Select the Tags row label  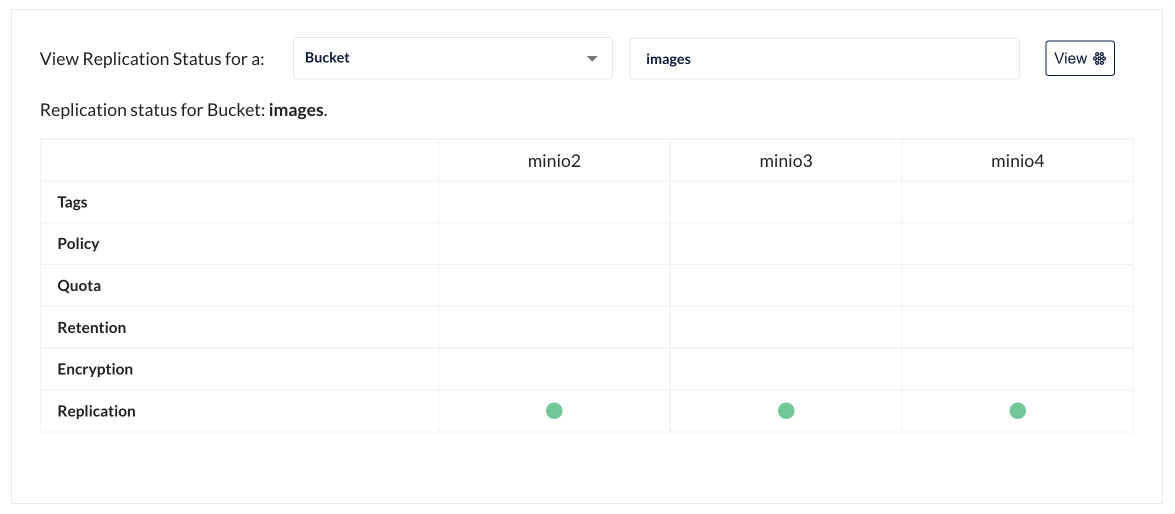tap(73, 202)
